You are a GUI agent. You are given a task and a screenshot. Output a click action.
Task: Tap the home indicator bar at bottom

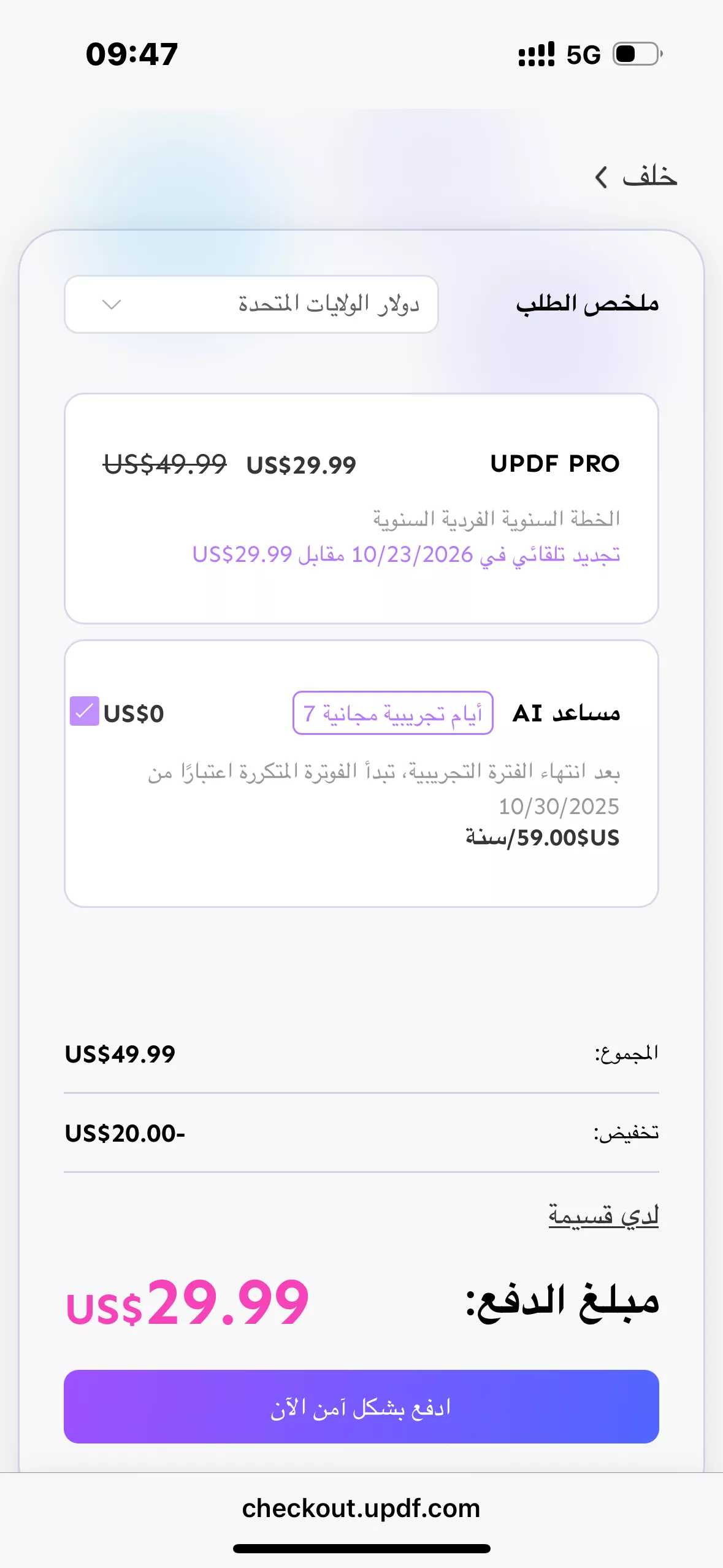tap(361, 1548)
